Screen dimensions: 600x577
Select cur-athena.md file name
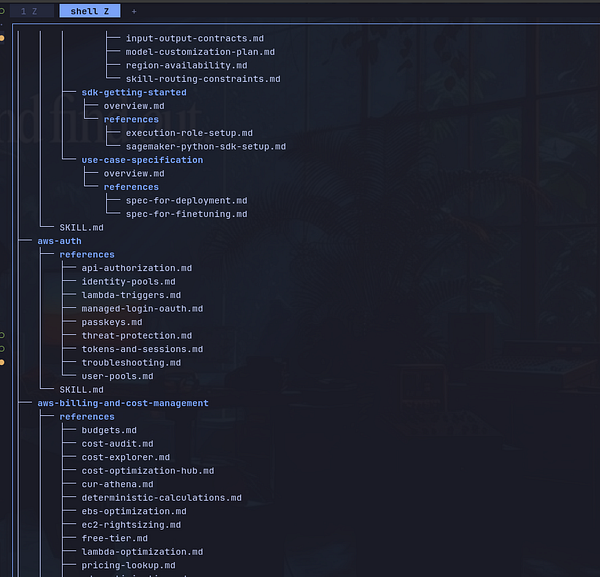(x=117, y=484)
